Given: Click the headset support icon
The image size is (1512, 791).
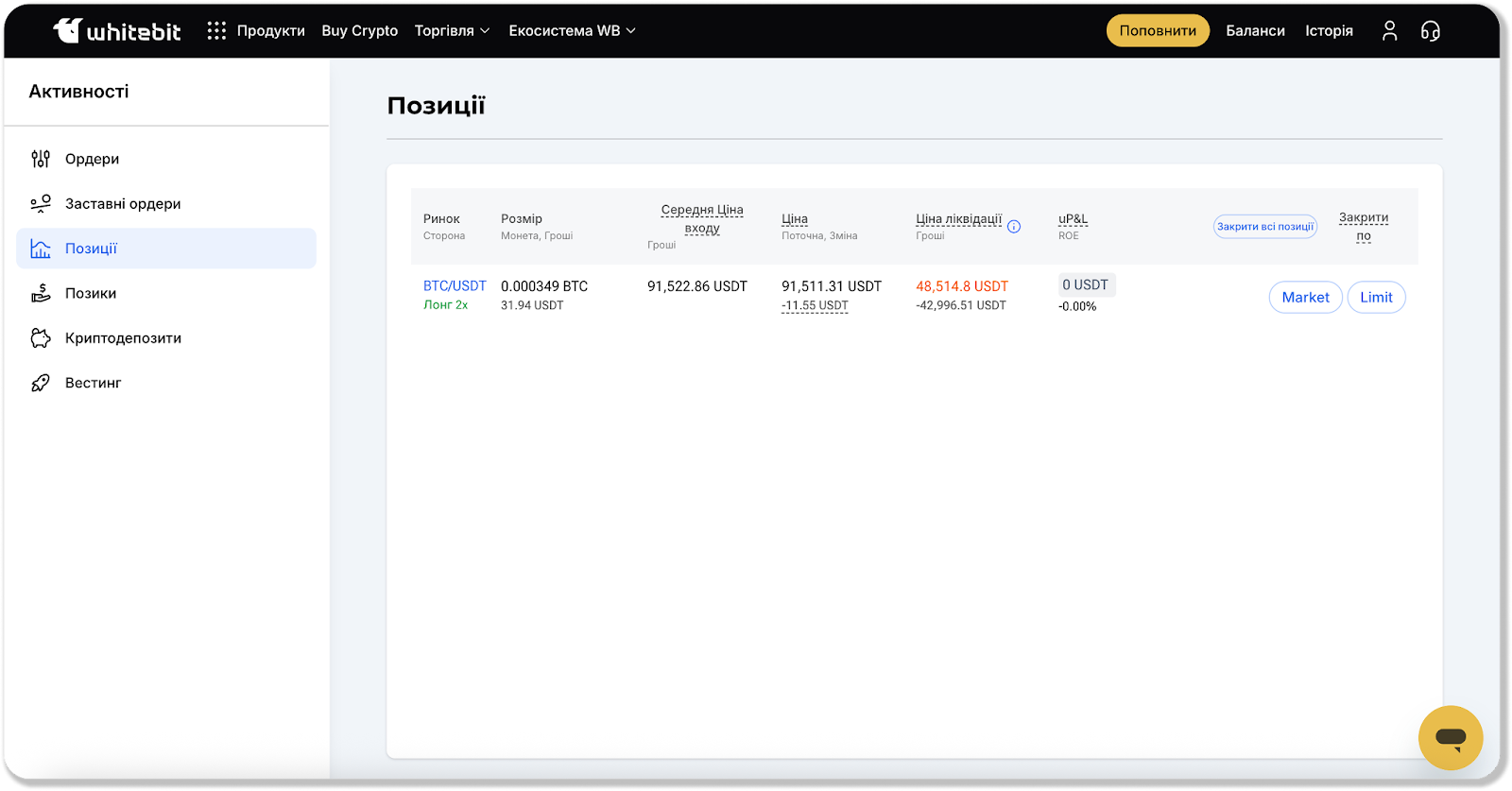Looking at the screenshot, I should (x=1431, y=31).
